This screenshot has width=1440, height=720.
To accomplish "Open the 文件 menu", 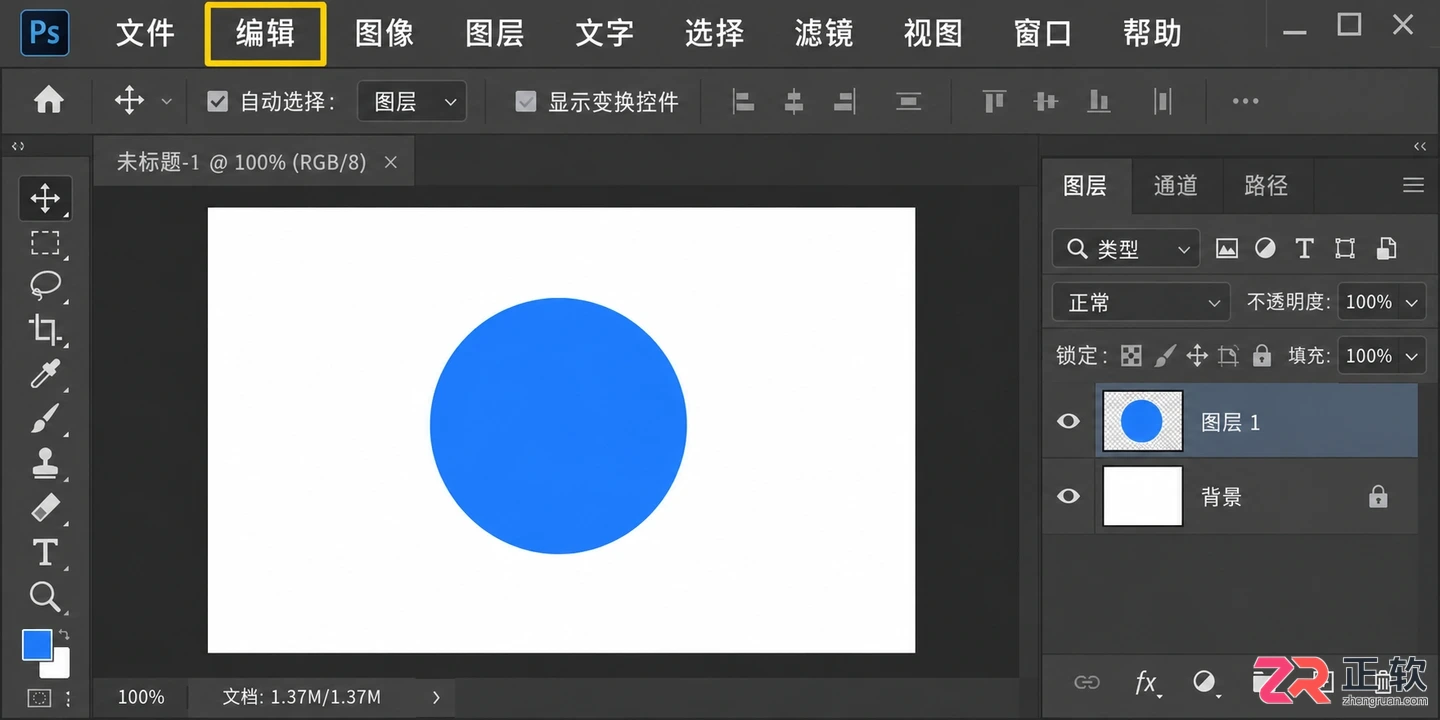I will [x=146, y=33].
